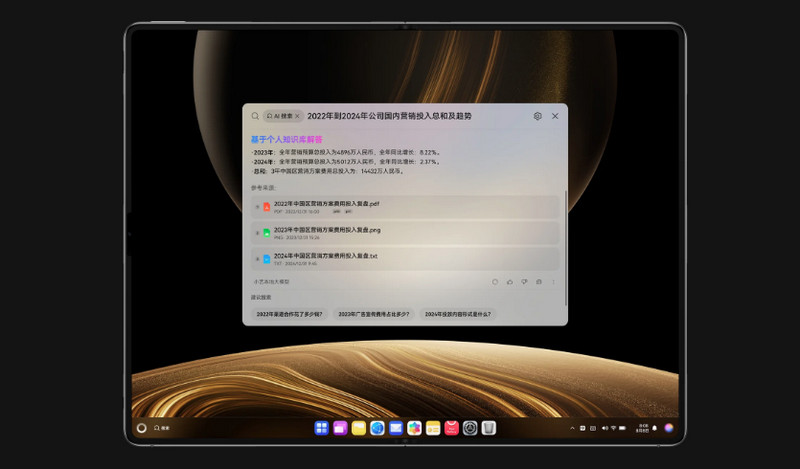Copy the answer with the copy icon
This screenshot has width=800, height=469.
click(539, 282)
